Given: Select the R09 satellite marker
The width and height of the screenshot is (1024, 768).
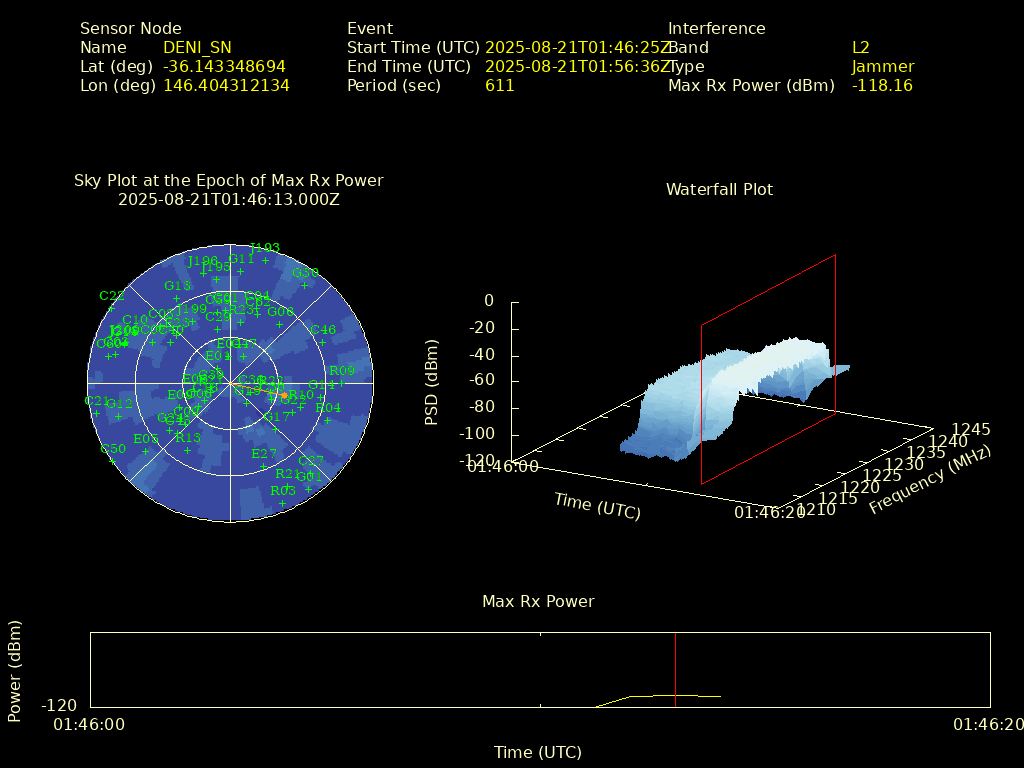Looking at the screenshot, I should pos(341,384).
